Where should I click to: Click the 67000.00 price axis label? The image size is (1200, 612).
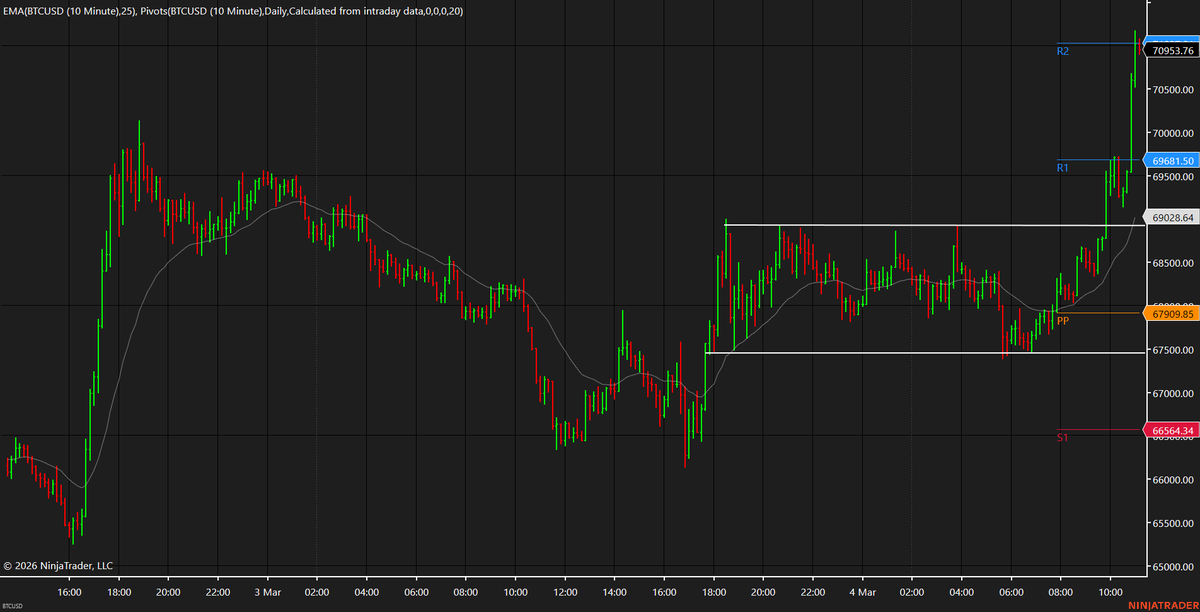1173,394
